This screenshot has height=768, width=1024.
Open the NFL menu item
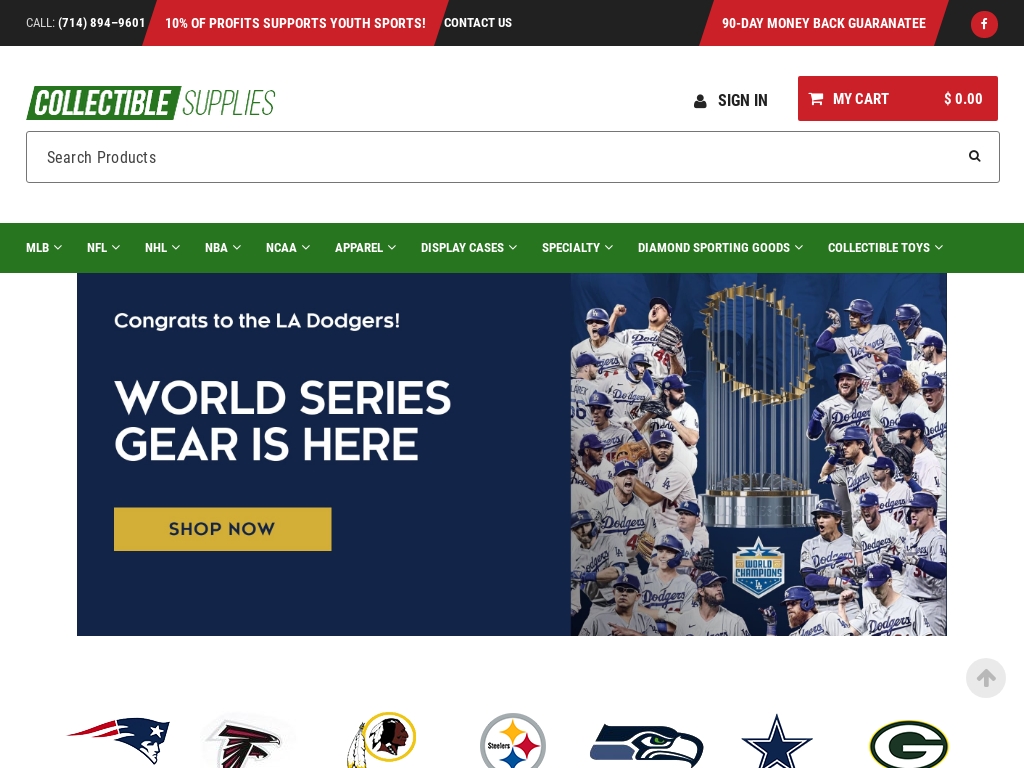tap(103, 248)
